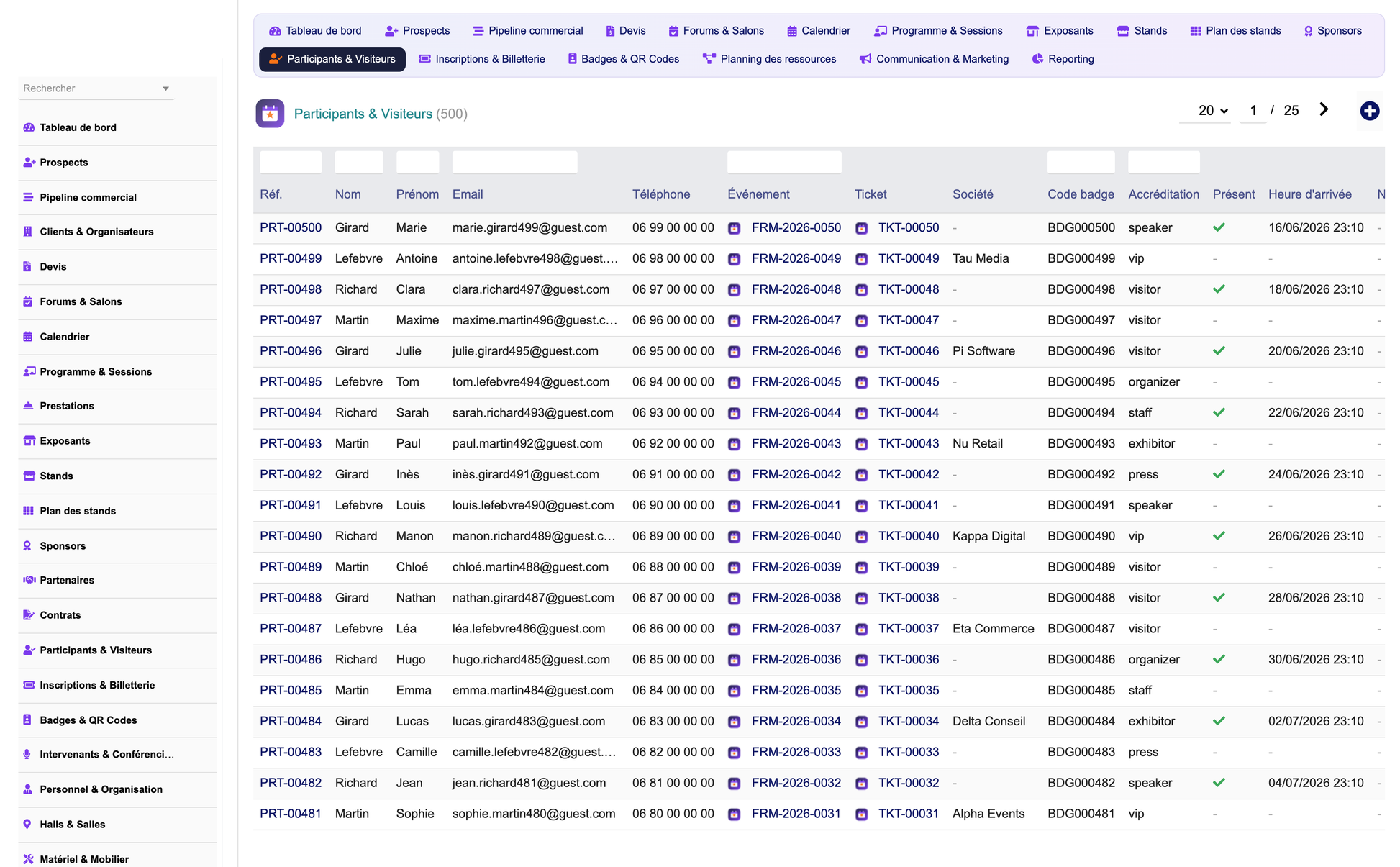Sort by Heure d'arrivée column header
The image size is (1400, 867).
(1310, 194)
